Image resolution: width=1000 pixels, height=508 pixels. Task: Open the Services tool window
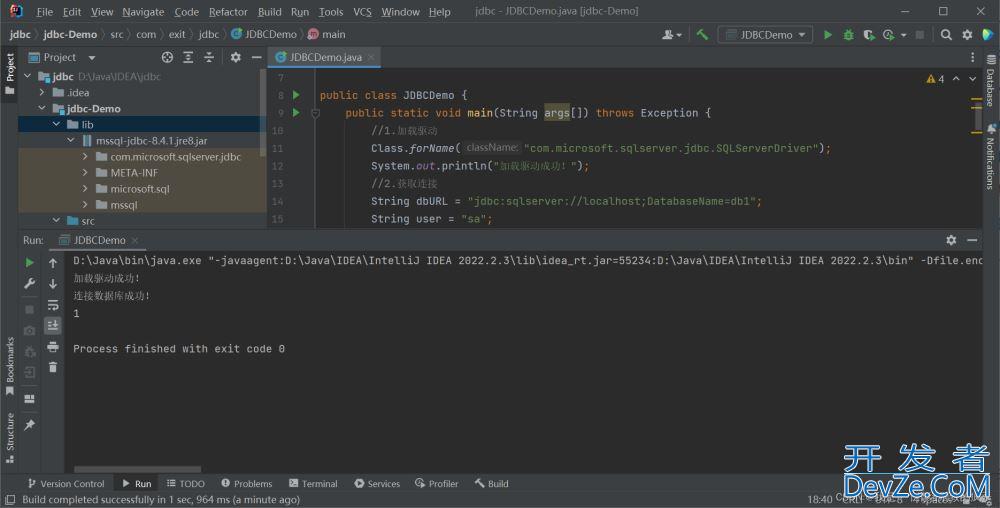(377, 484)
